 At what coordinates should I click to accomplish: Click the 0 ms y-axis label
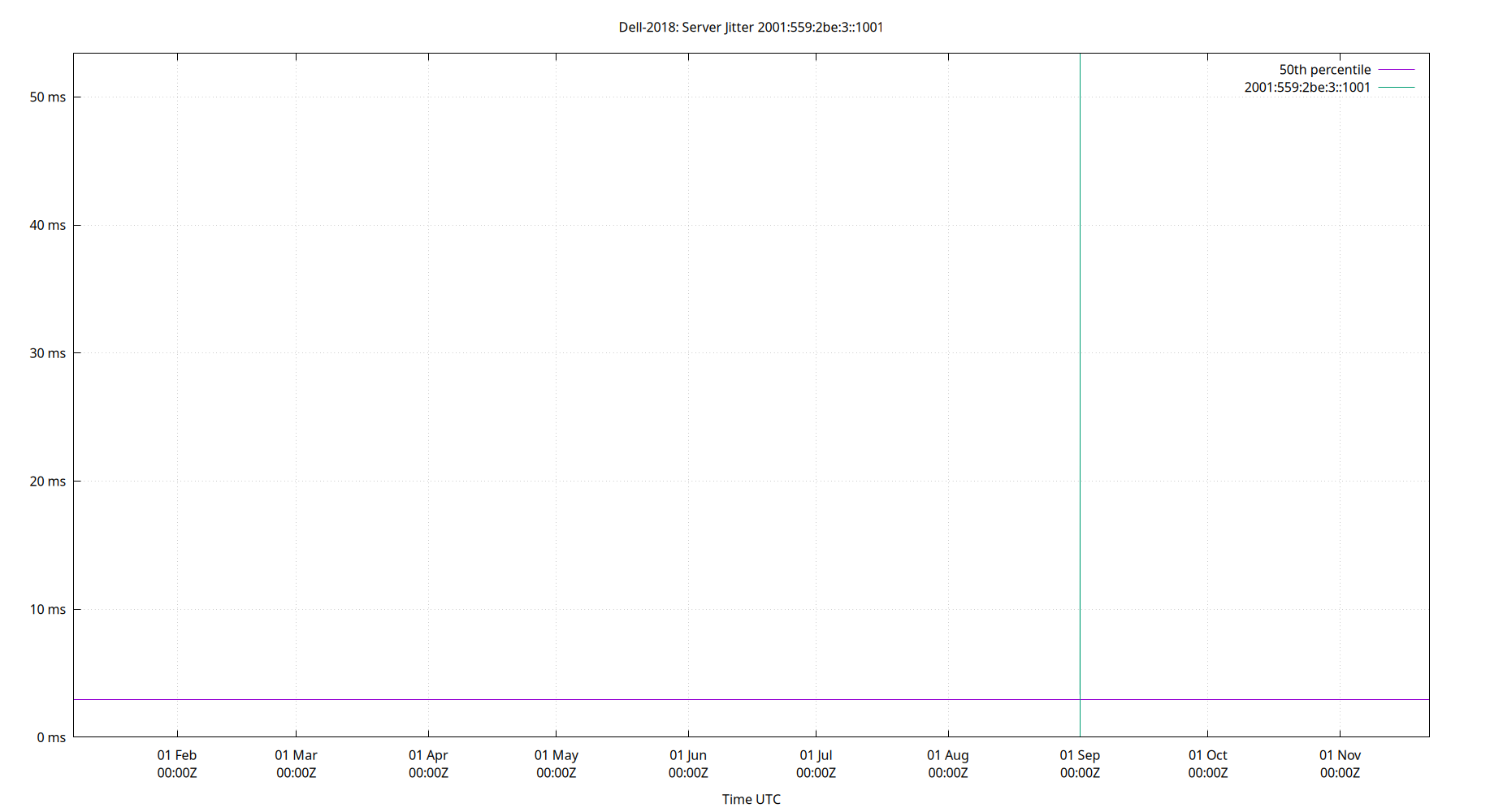(52, 737)
